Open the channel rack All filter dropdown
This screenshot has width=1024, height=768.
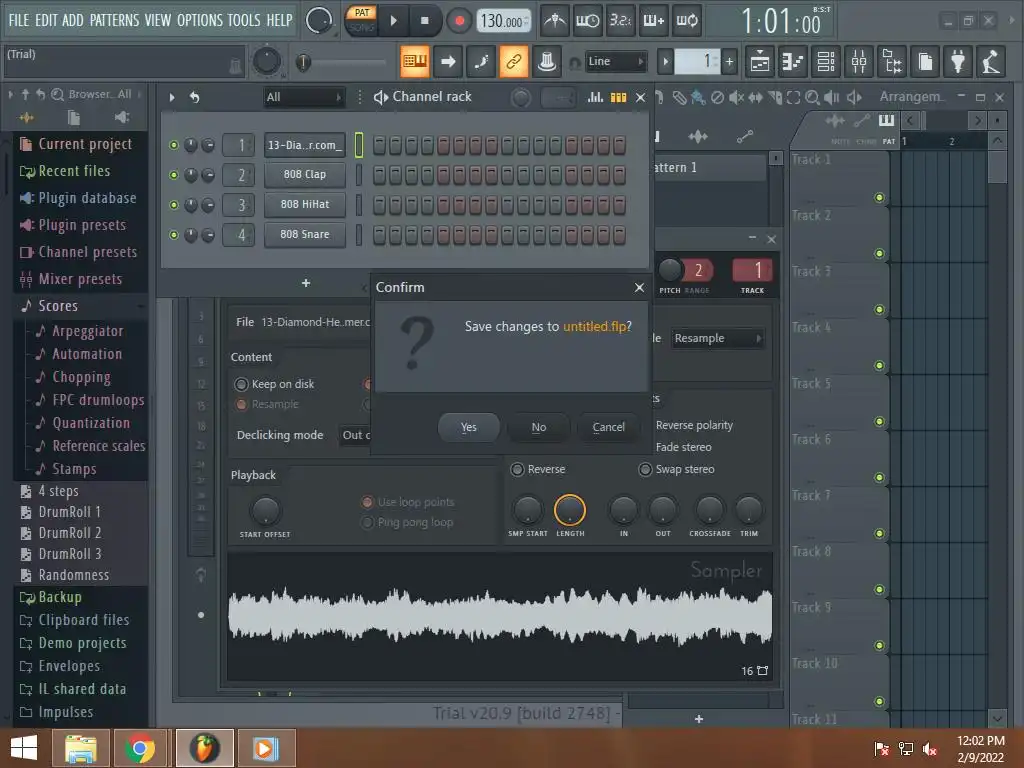click(304, 97)
